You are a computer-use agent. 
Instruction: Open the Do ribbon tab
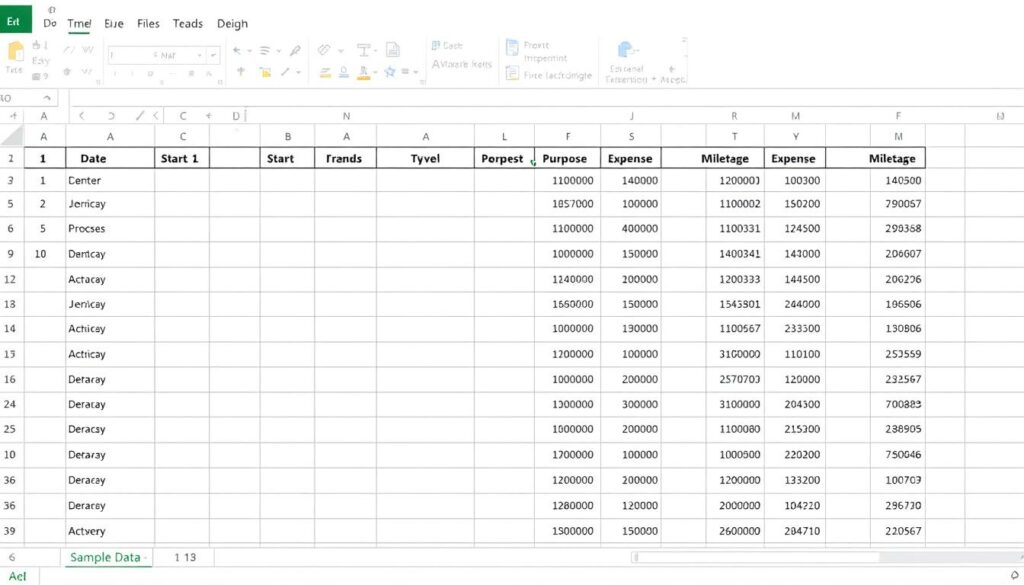click(50, 23)
